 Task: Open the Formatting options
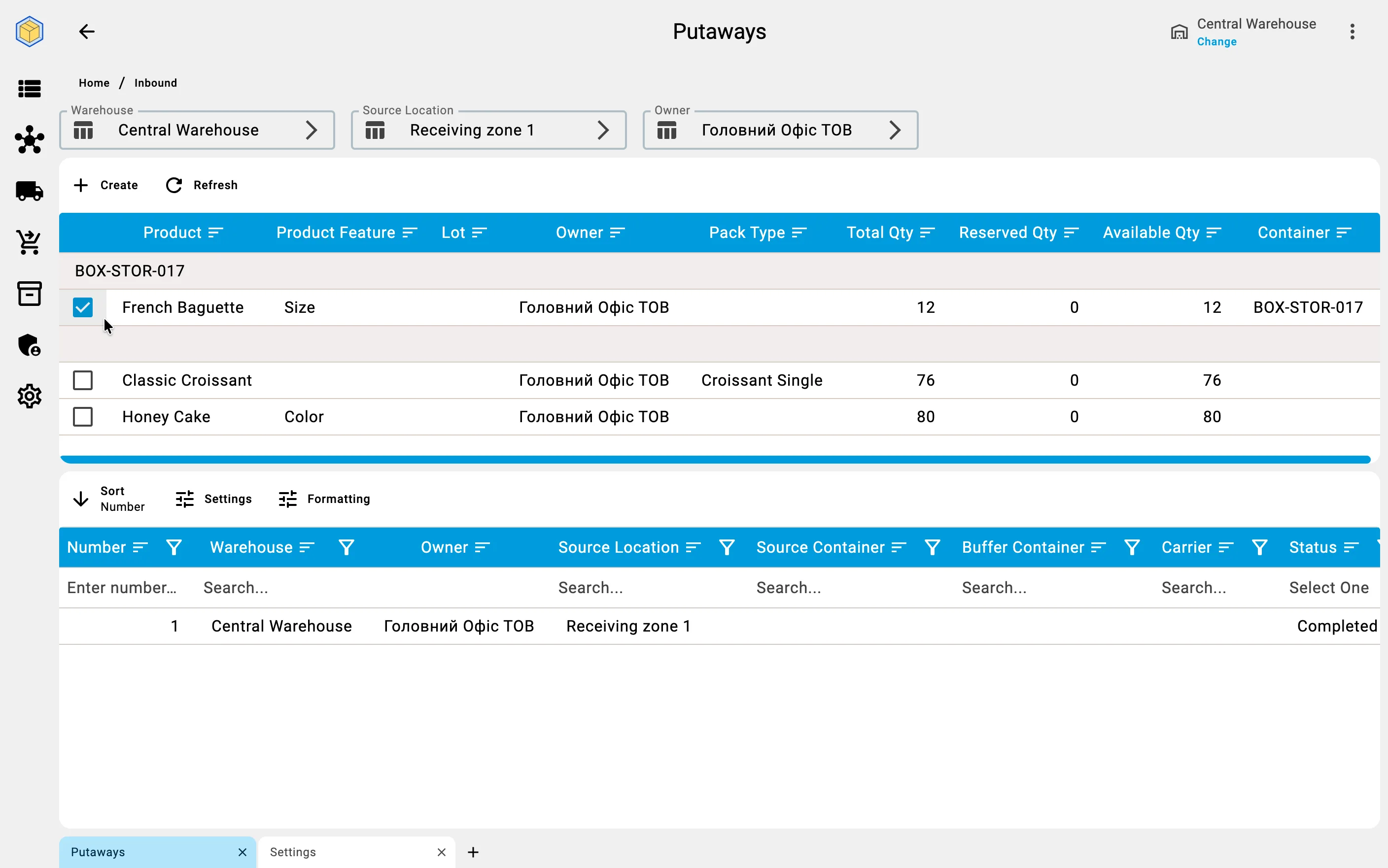coord(324,499)
